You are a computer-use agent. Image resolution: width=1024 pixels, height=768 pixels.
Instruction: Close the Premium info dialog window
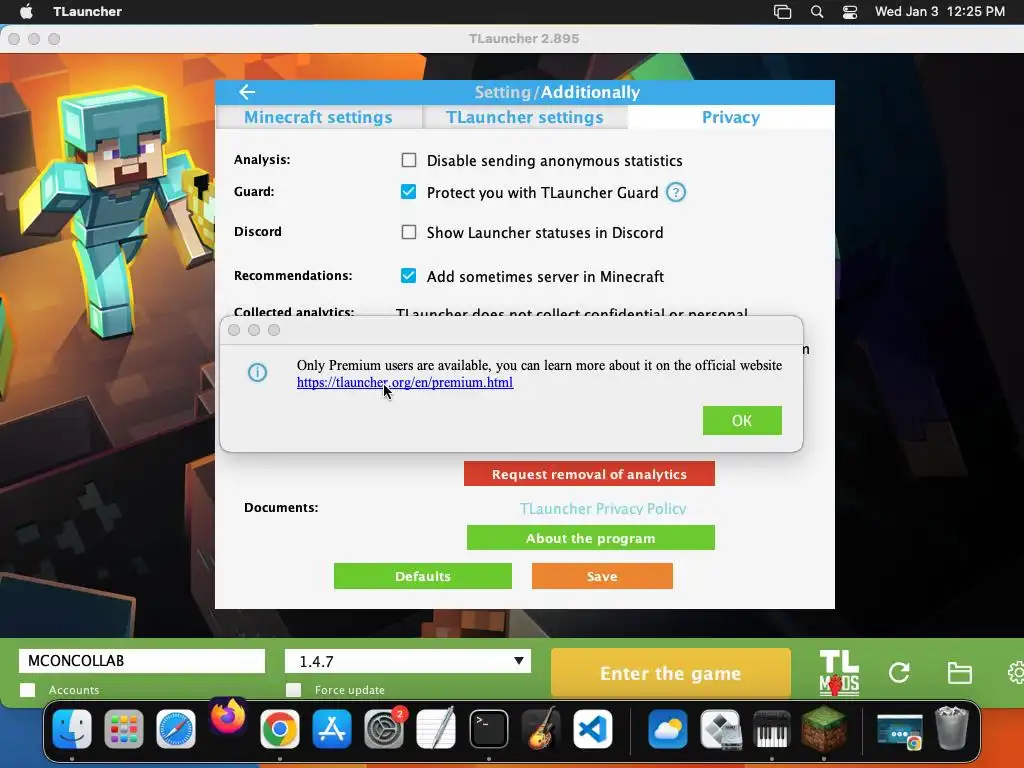click(x=234, y=330)
